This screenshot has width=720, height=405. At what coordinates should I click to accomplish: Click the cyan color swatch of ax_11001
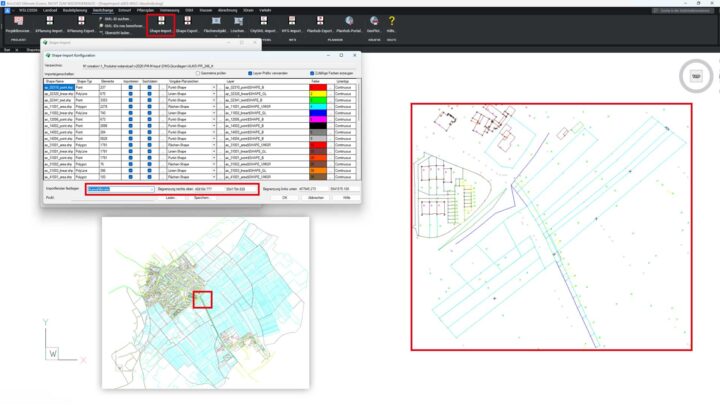click(318, 107)
